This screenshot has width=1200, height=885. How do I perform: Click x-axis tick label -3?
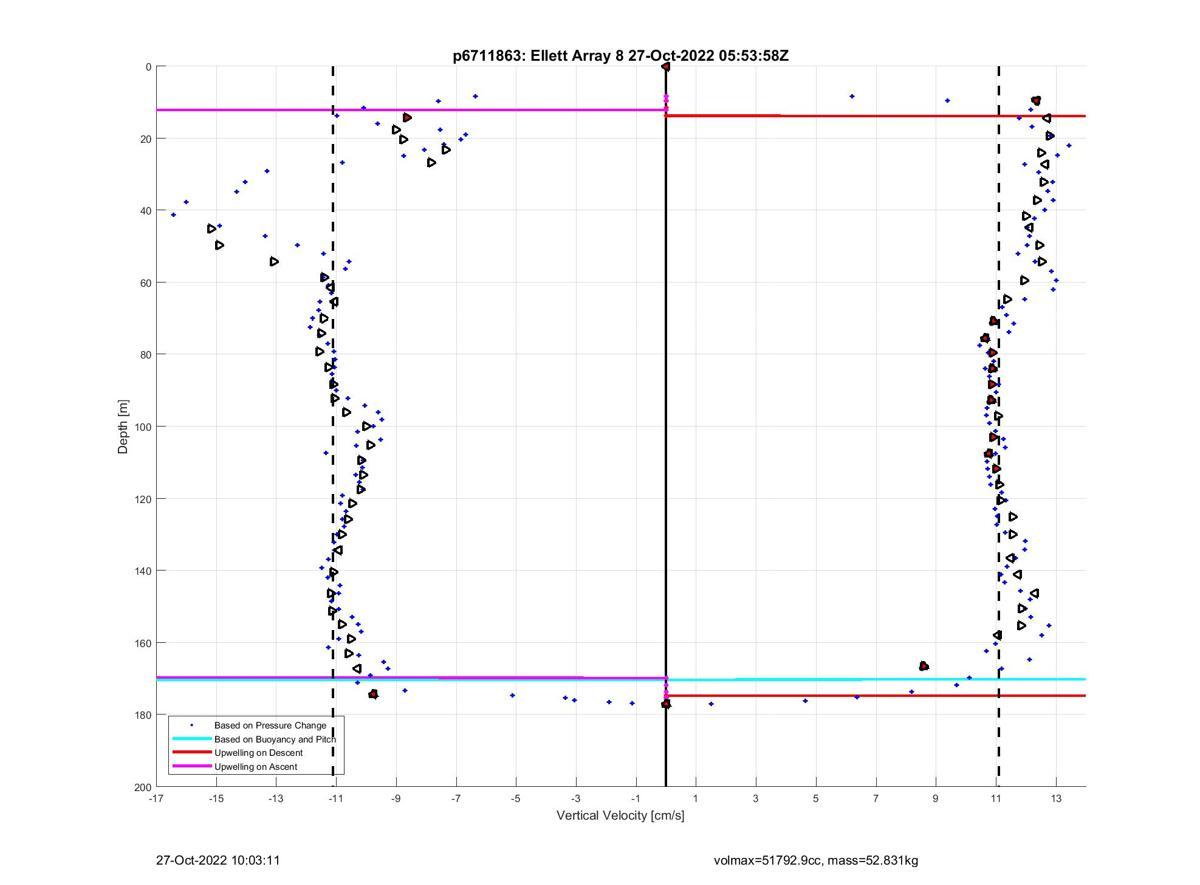[576, 797]
